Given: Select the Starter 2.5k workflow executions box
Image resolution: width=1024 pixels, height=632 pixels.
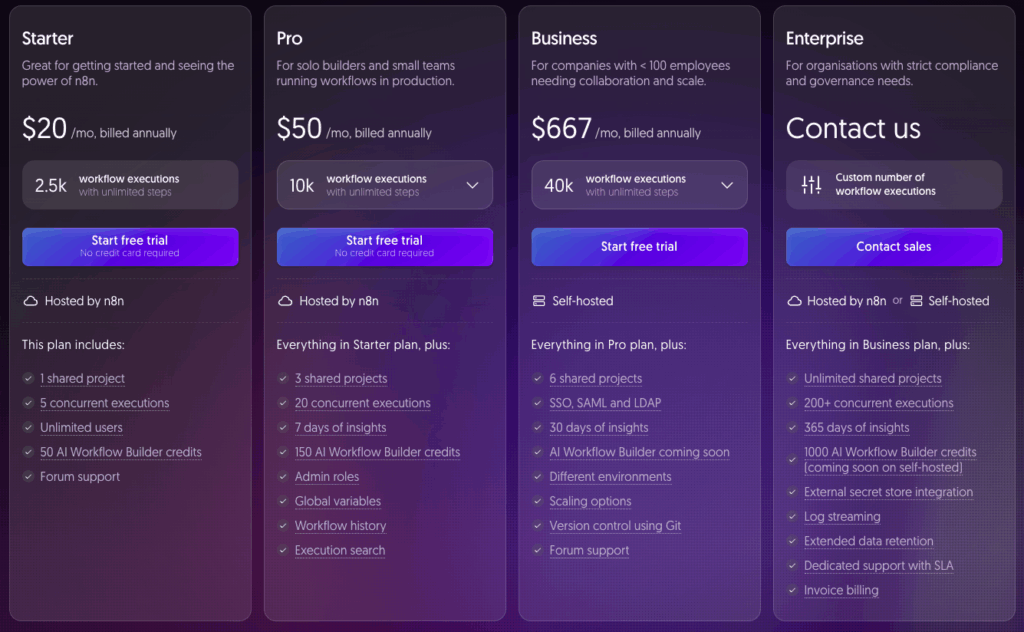Looking at the screenshot, I should (x=130, y=185).
